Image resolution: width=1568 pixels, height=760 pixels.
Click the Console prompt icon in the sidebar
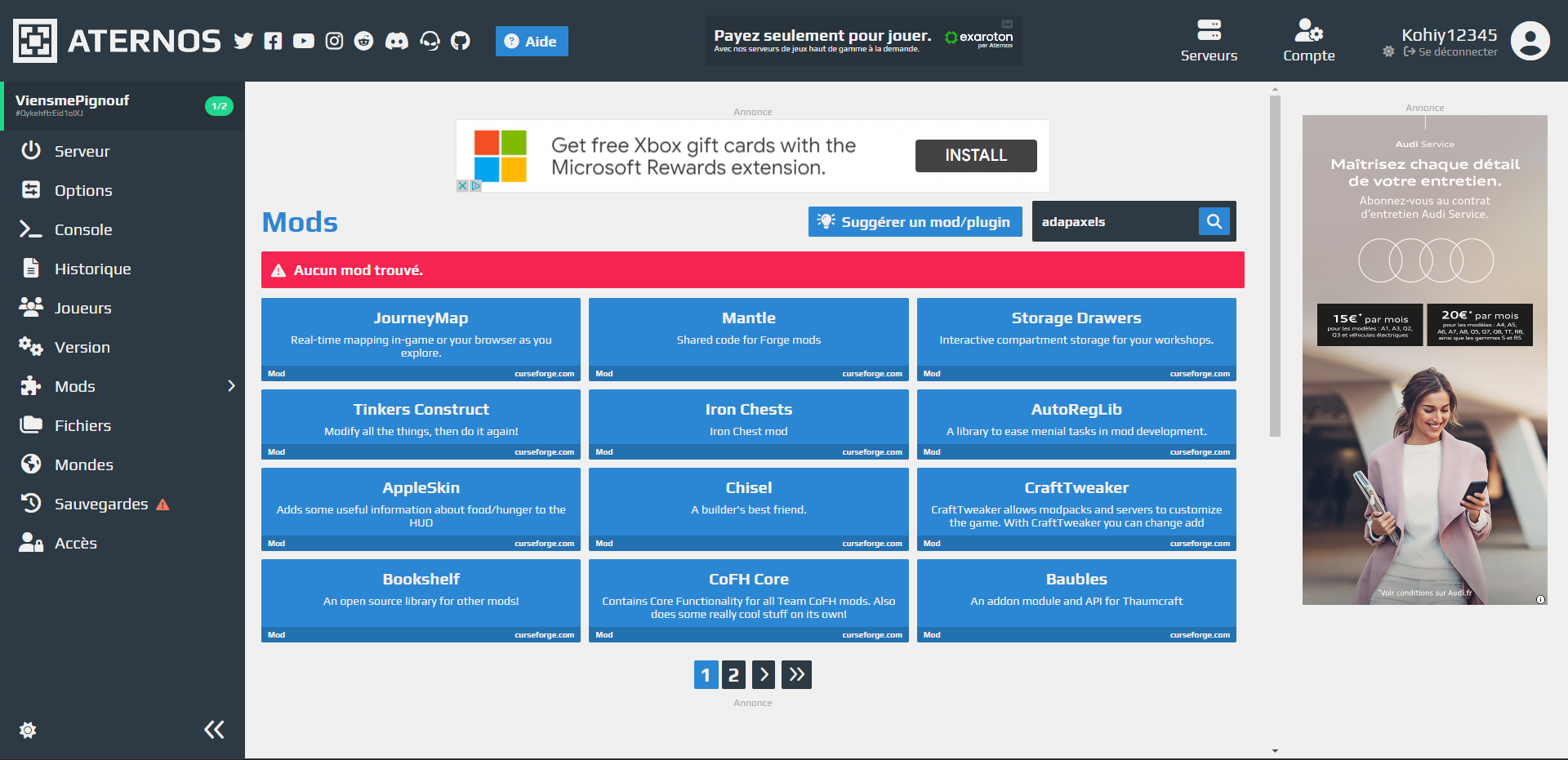pyautogui.click(x=31, y=229)
